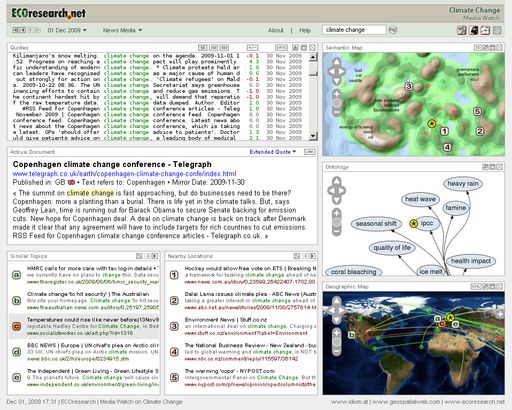Jump to the first date using the skip-back arrow
This screenshot has height=410, width=512.
coord(15,30)
